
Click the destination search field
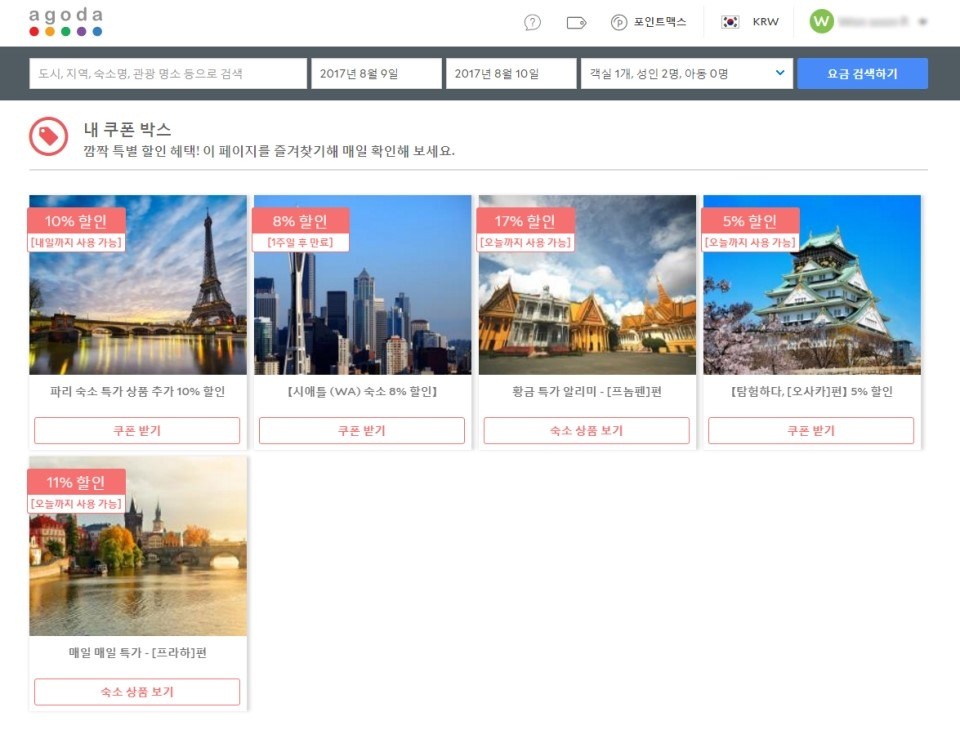(x=168, y=73)
